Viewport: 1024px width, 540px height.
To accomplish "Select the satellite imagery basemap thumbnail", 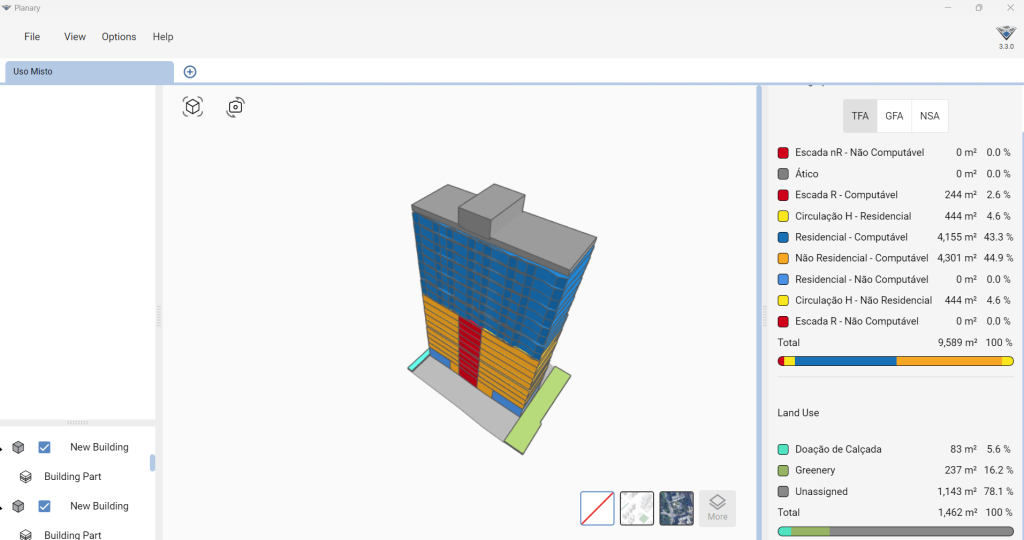I will pyautogui.click(x=677, y=508).
